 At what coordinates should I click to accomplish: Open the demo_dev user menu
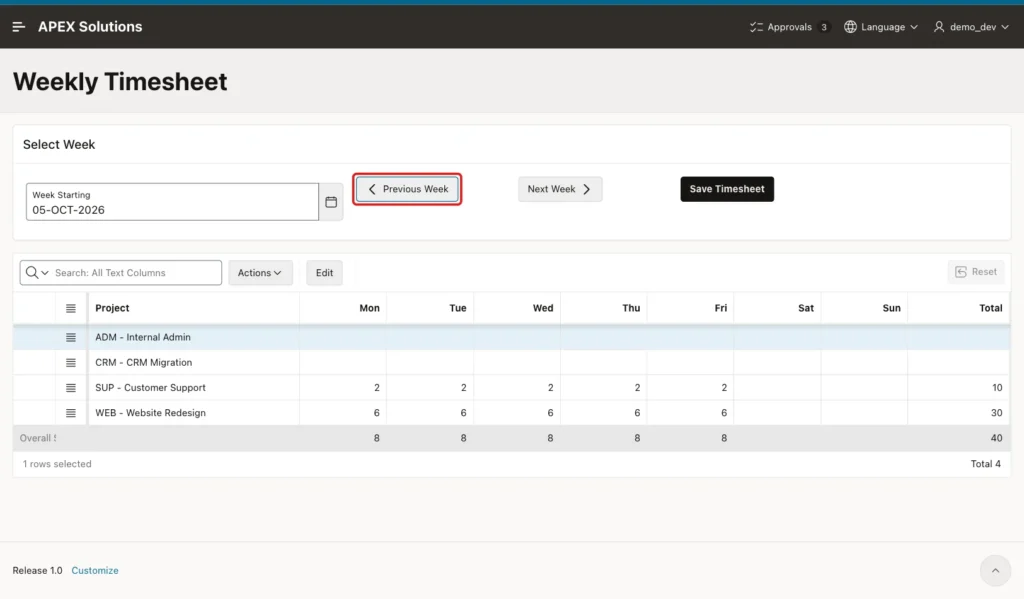971,27
